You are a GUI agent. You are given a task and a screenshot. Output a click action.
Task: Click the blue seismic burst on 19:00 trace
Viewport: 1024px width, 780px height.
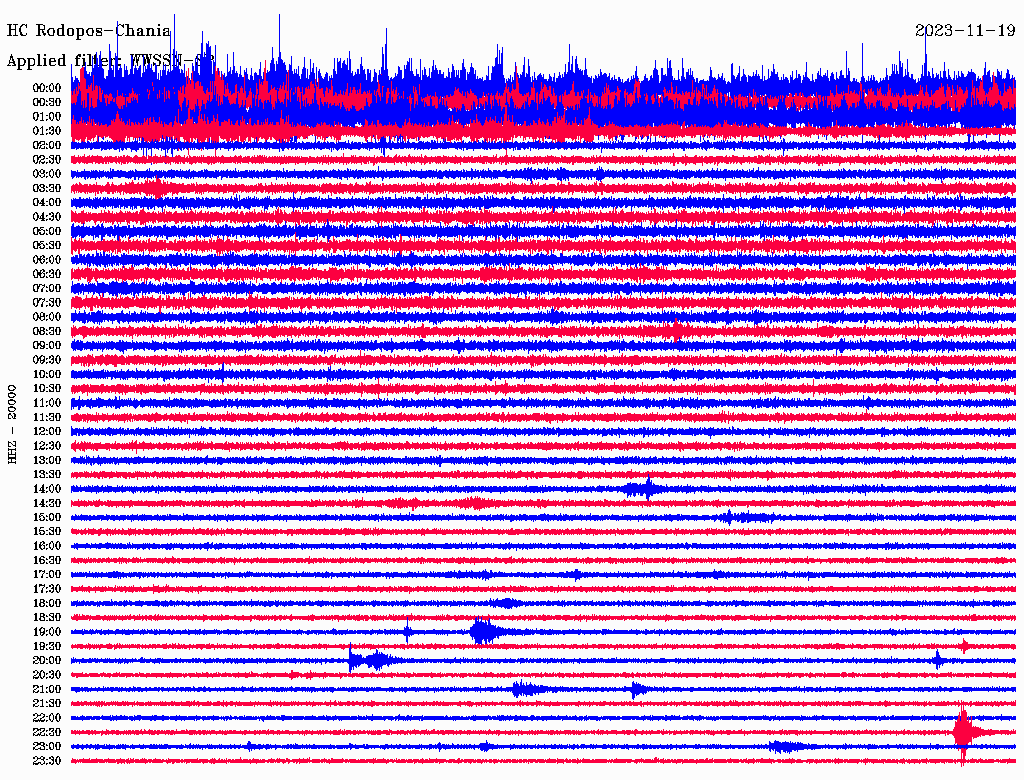click(485, 632)
